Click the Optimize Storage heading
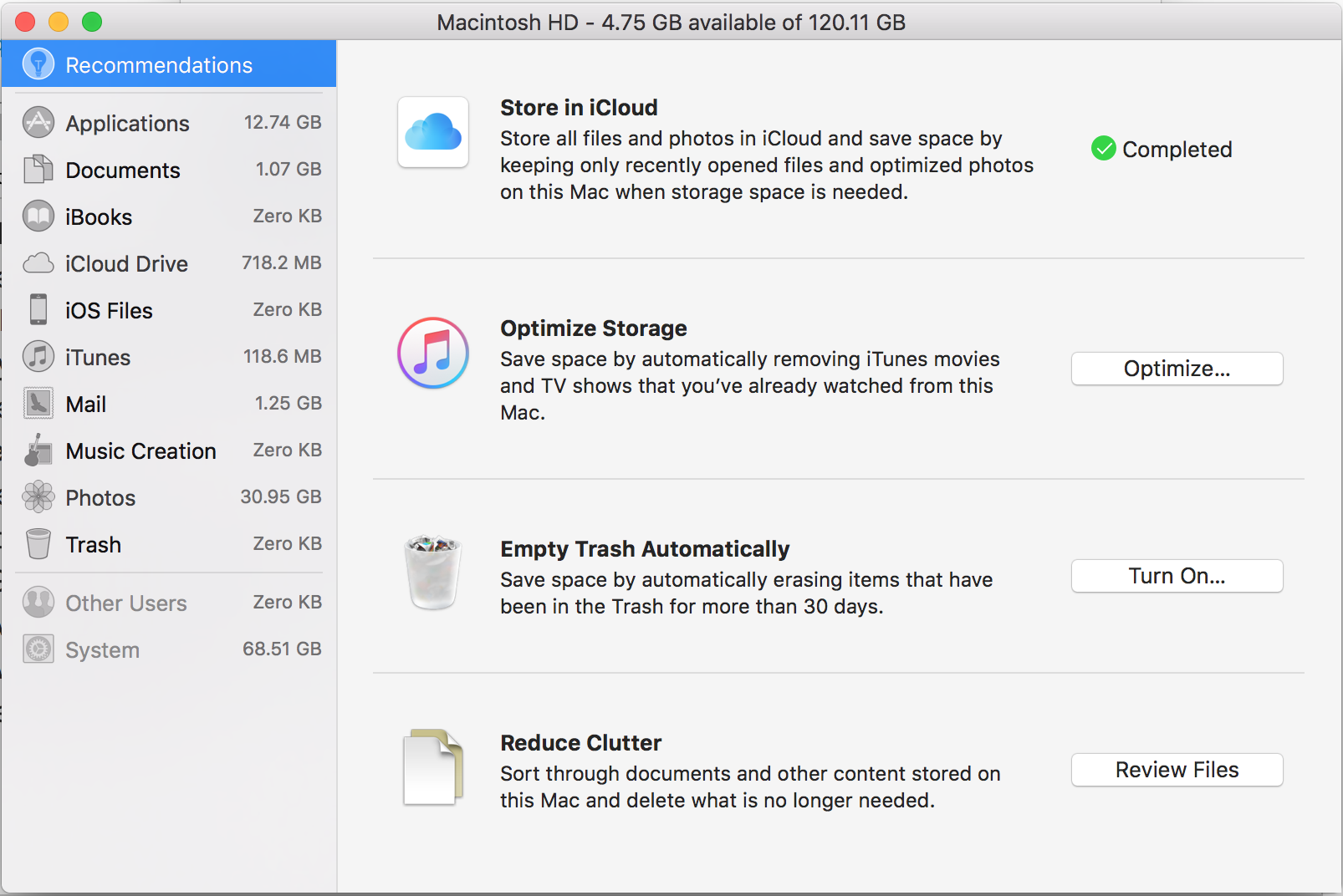 pos(594,328)
